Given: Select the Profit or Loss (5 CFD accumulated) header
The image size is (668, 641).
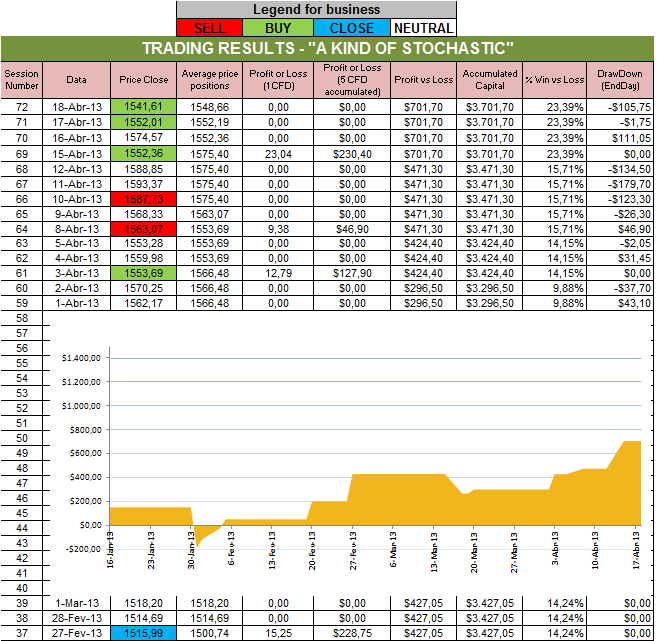Looking at the screenshot, I should click(352, 80).
